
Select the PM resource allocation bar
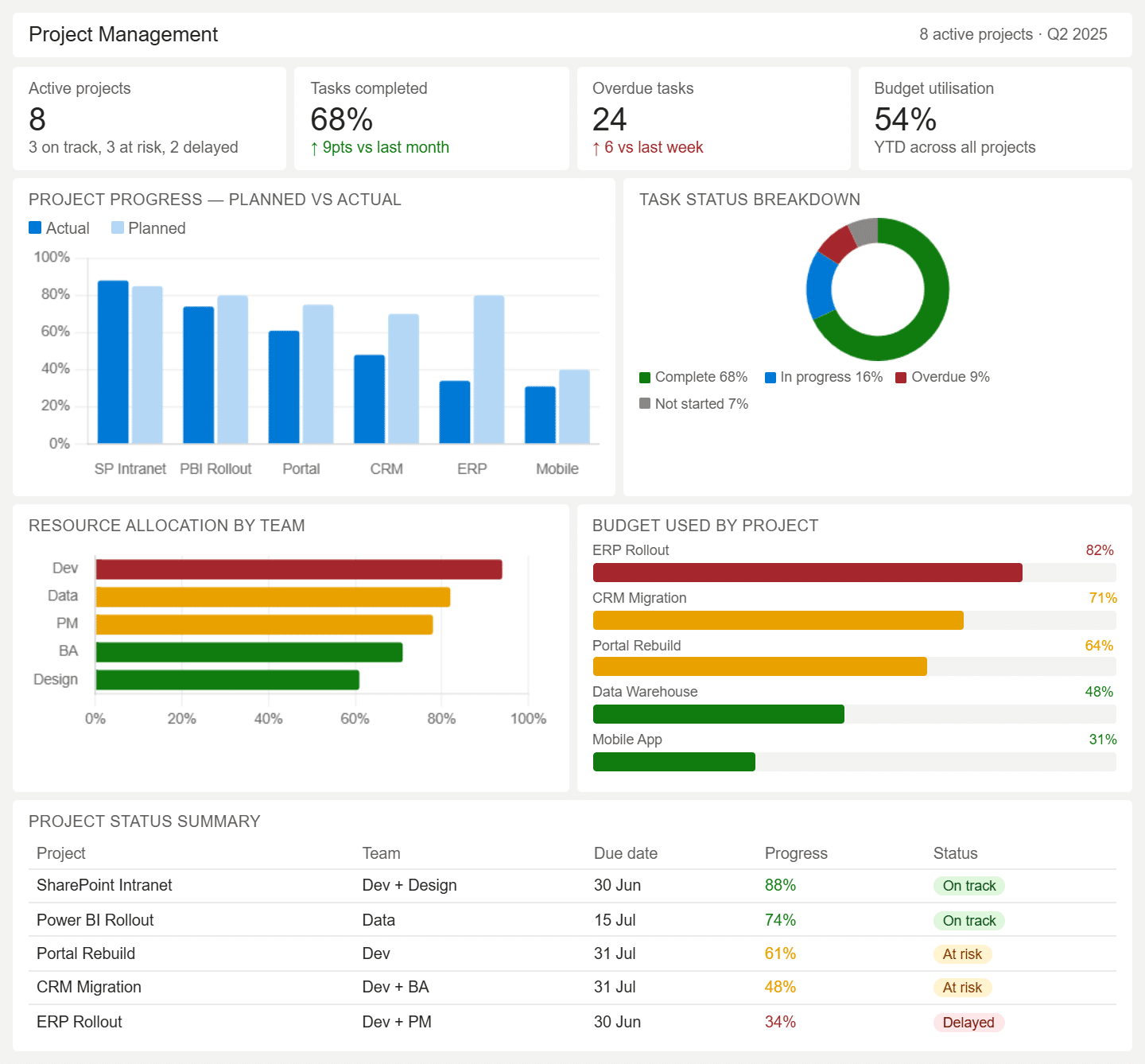pyautogui.click(x=264, y=624)
